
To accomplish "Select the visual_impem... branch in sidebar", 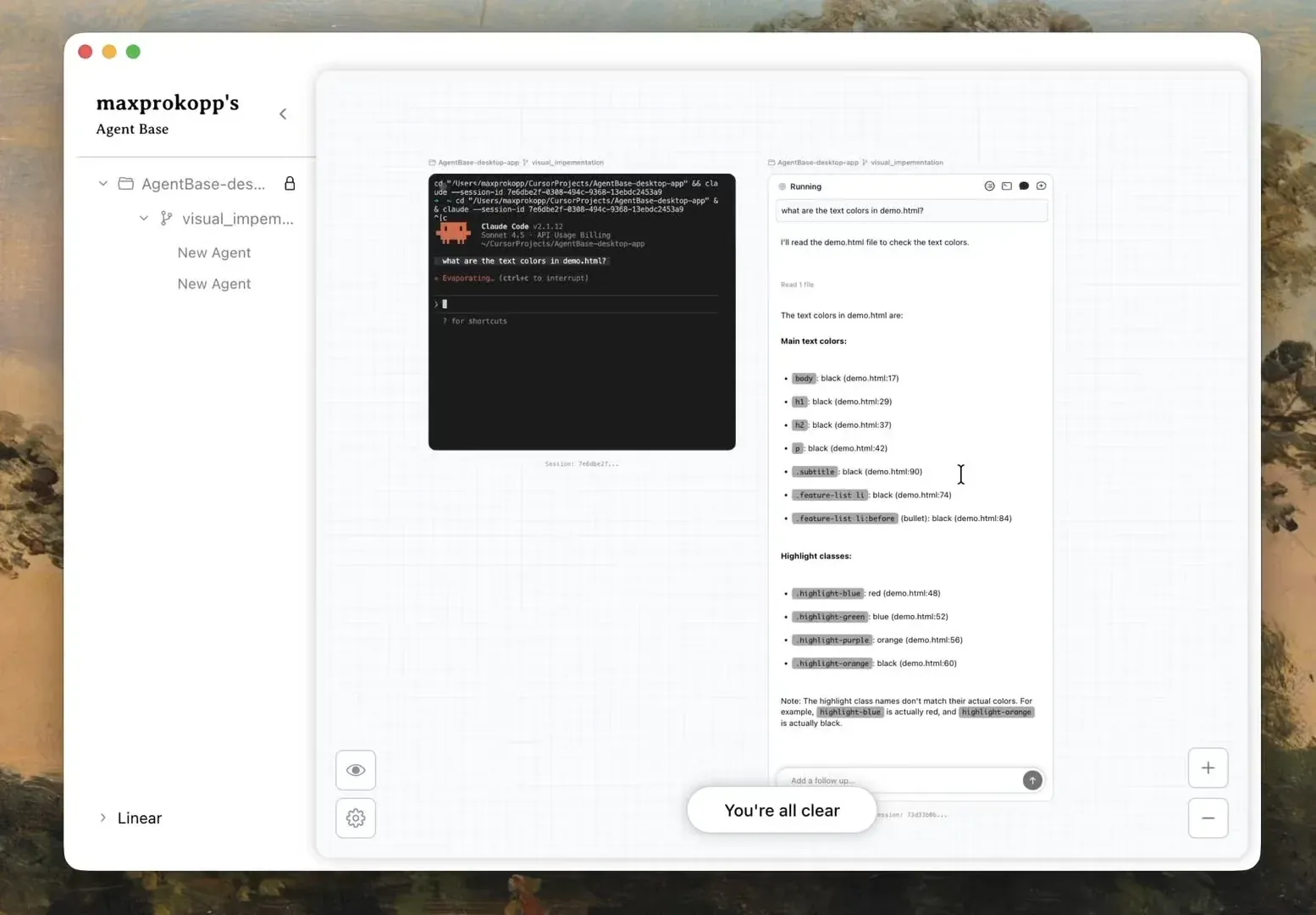I will tap(238, 219).
